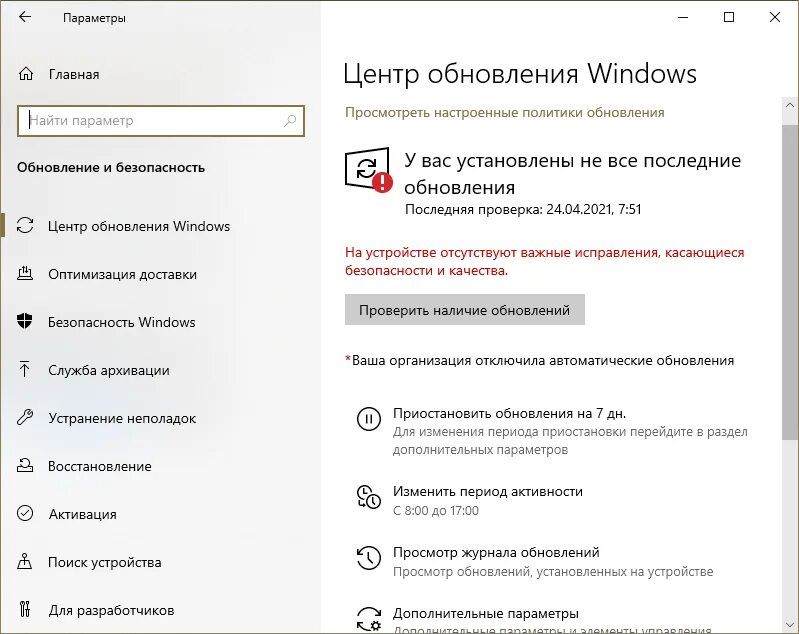Focus the Найти параметр search field
799x634 pixels.
point(161,121)
